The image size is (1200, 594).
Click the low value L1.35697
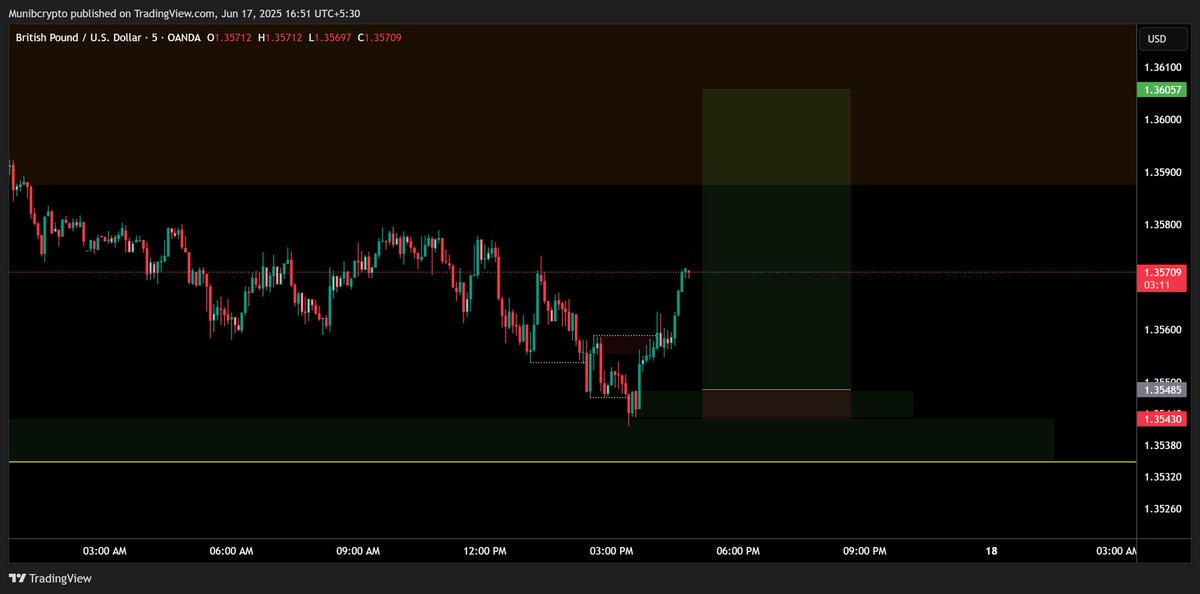click(330, 37)
